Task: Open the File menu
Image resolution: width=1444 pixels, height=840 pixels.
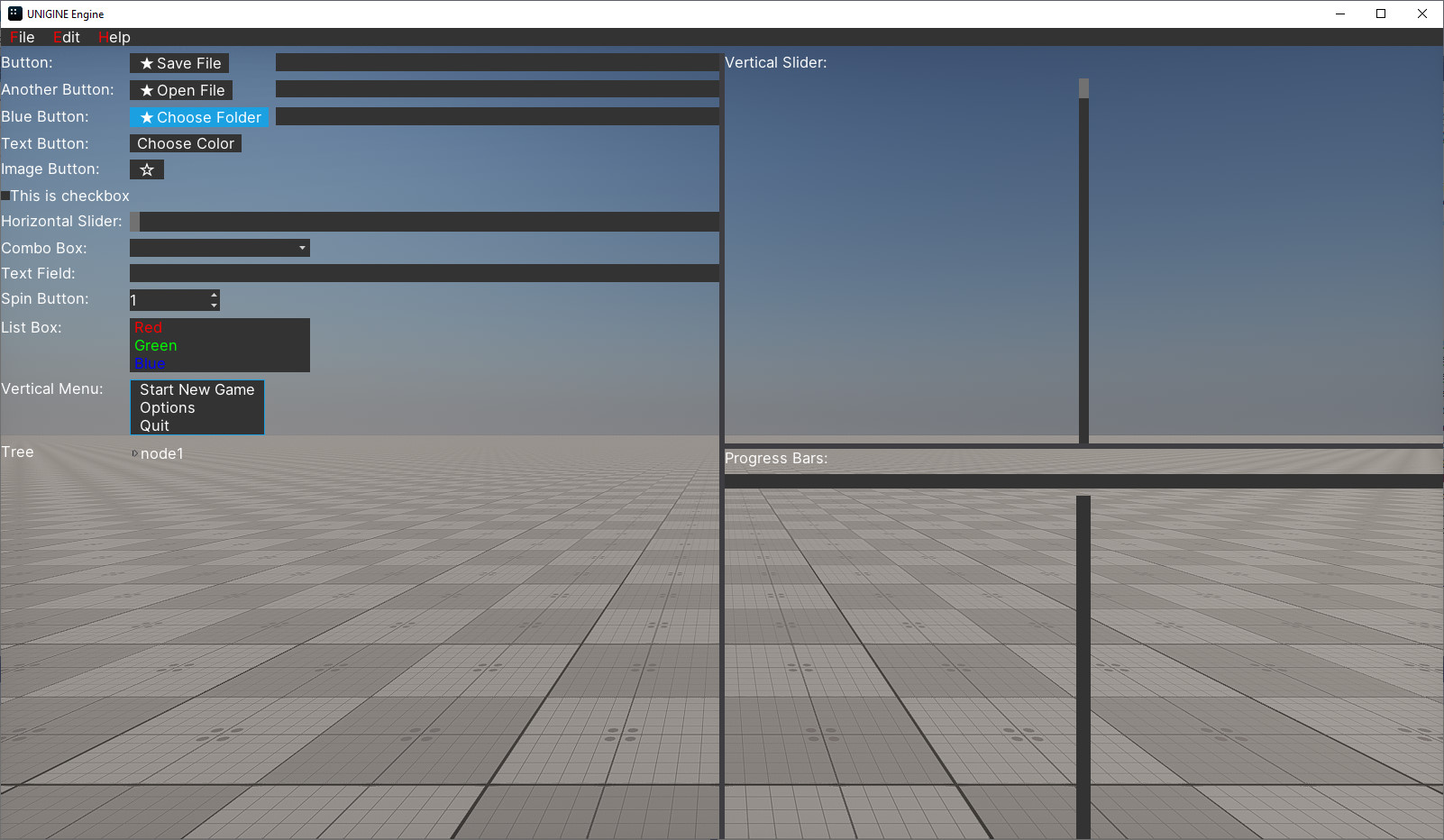Action: [x=22, y=37]
